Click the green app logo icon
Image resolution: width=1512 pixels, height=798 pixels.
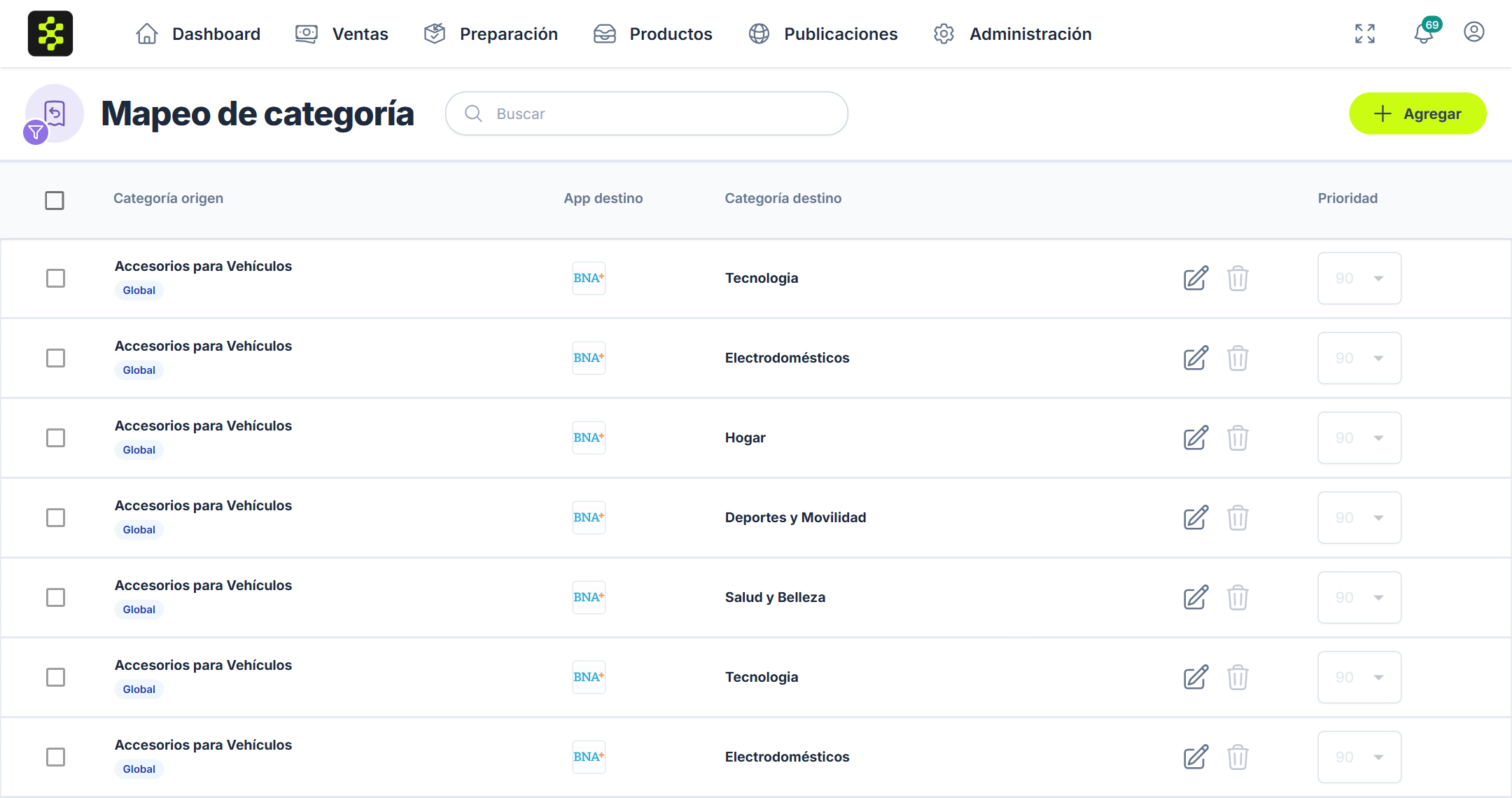click(x=50, y=34)
